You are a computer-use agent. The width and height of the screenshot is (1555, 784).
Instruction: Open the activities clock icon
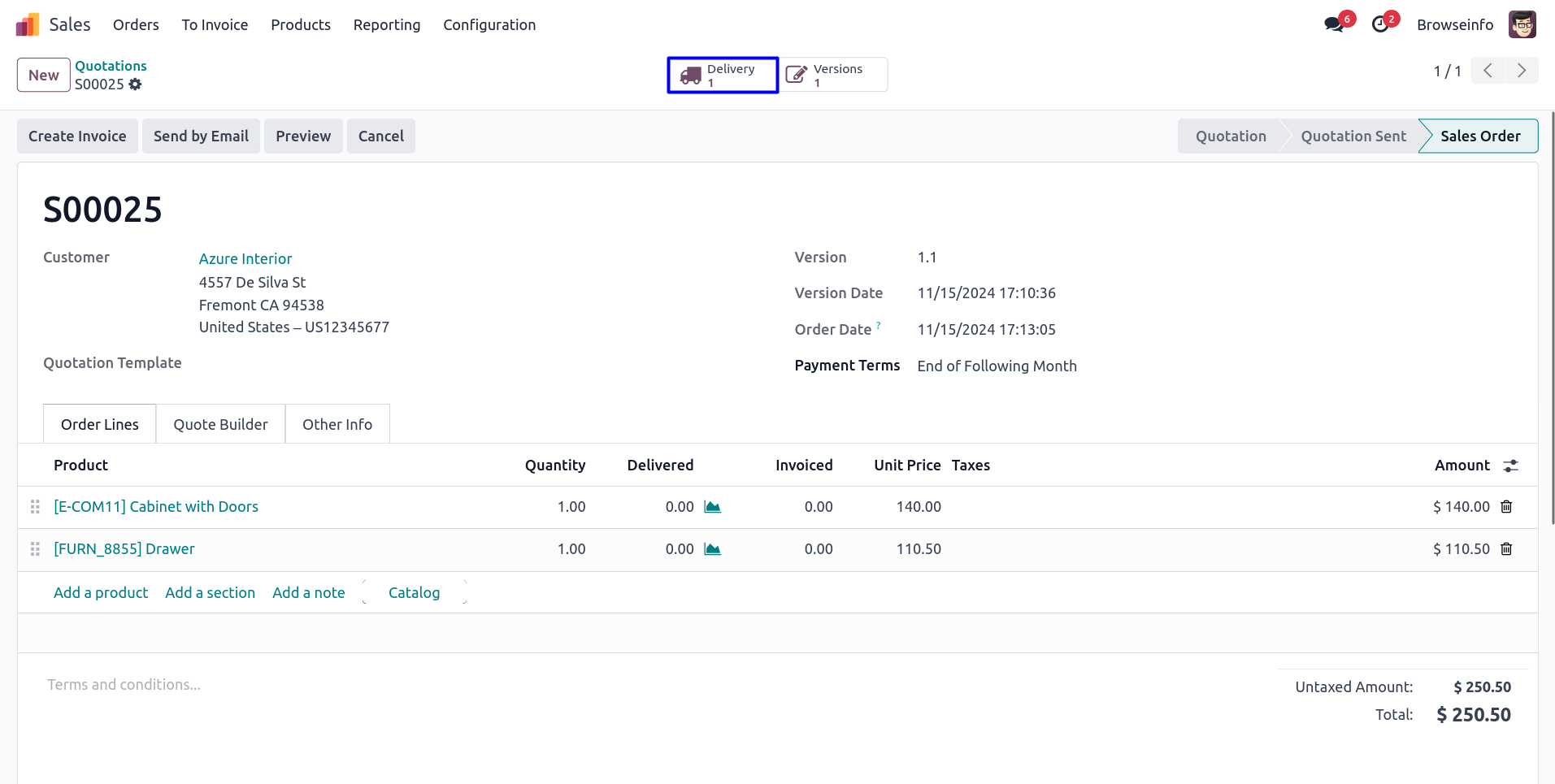[x=1380, y=24]
